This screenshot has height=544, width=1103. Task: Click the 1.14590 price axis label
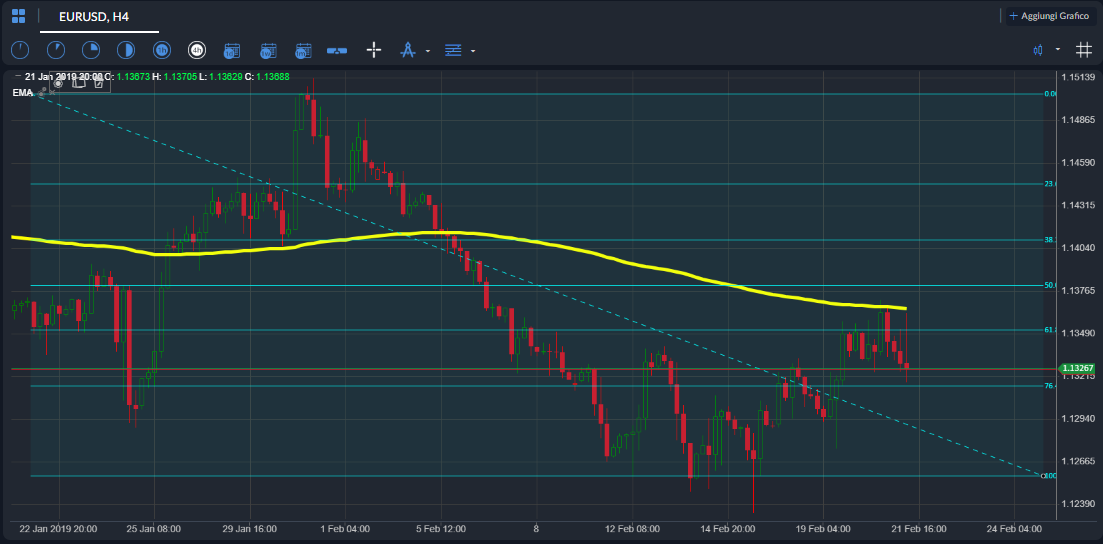click(1077, 163)
